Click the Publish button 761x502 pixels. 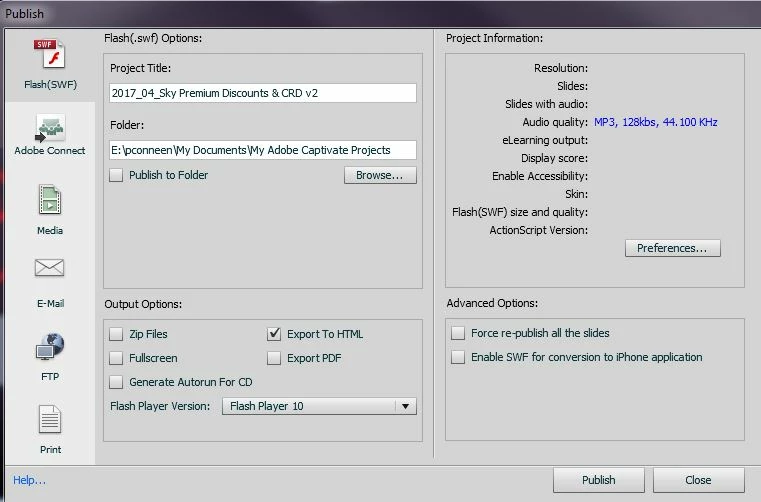[x=598, y=480]
